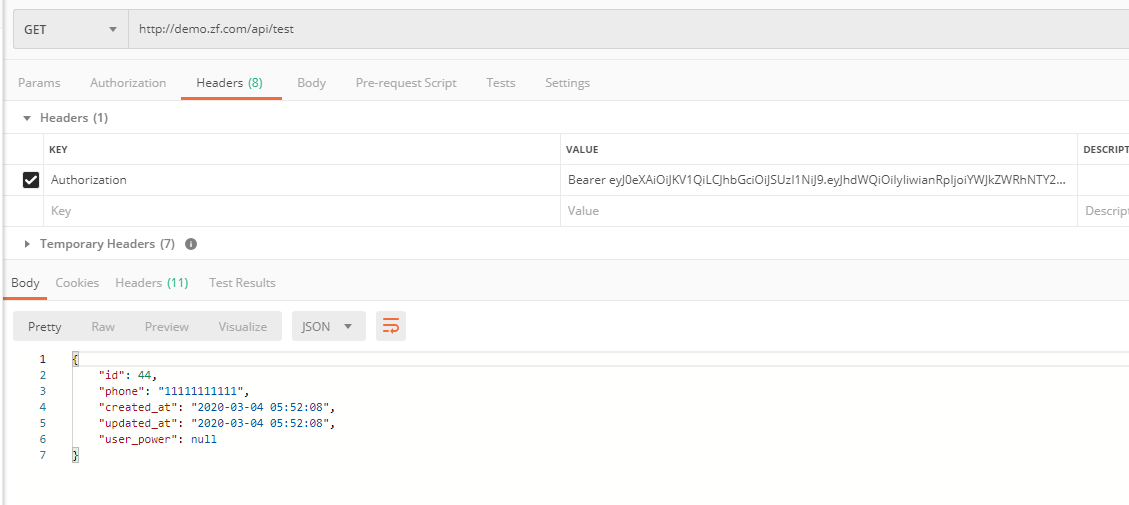The width and height of the screenshot is (1129, 505).
Task: Expand the Temporary Headers (7) section
Action: [27, 244]
